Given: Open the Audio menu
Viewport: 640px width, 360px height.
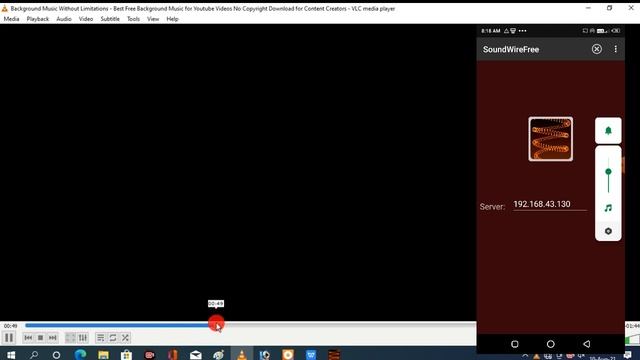Looking at the screenshot, I should pos(64,19).
